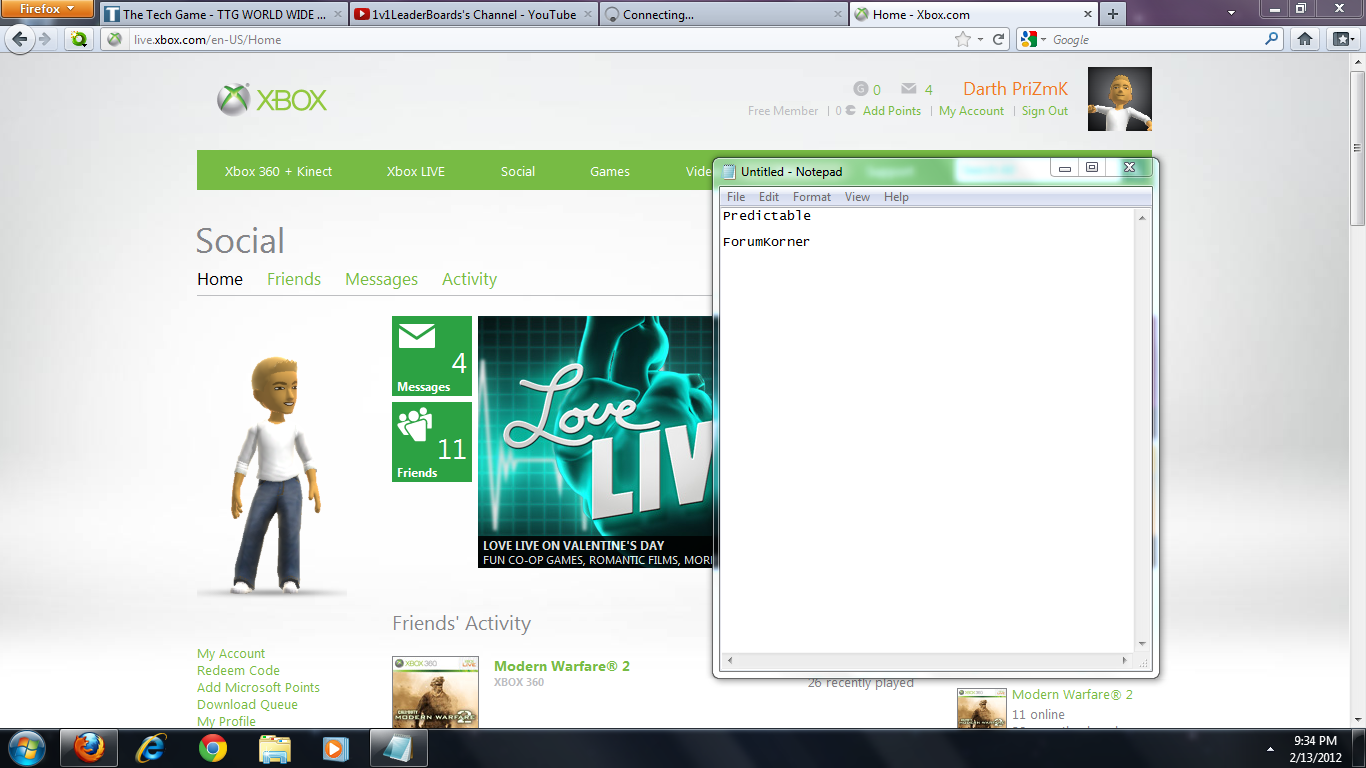Click the Gamerscore G icon in the header
Image resolution: width=1366 pixels, height=768 pixels.
(x=861, y=89)
